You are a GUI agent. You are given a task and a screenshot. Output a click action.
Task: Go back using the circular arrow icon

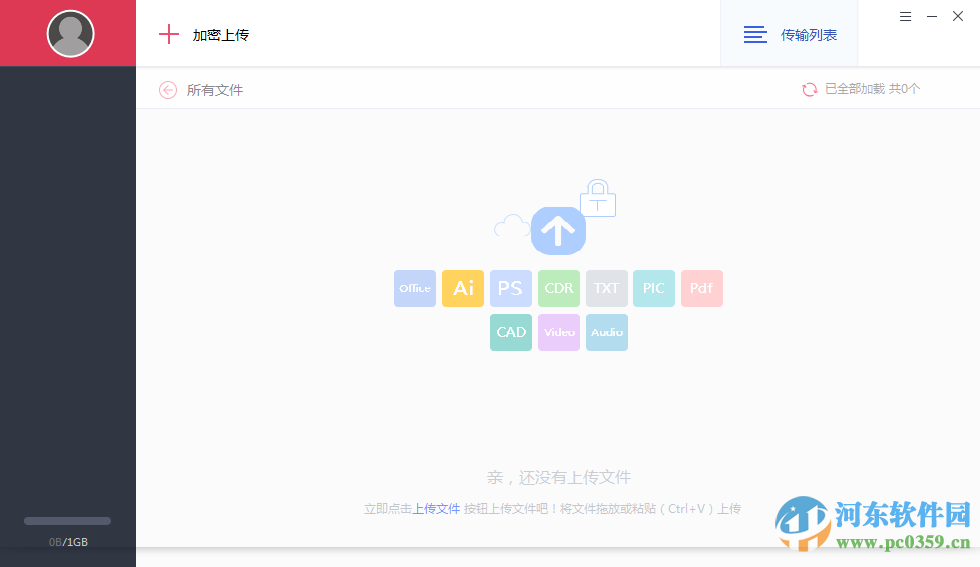[x=168, y=90]
